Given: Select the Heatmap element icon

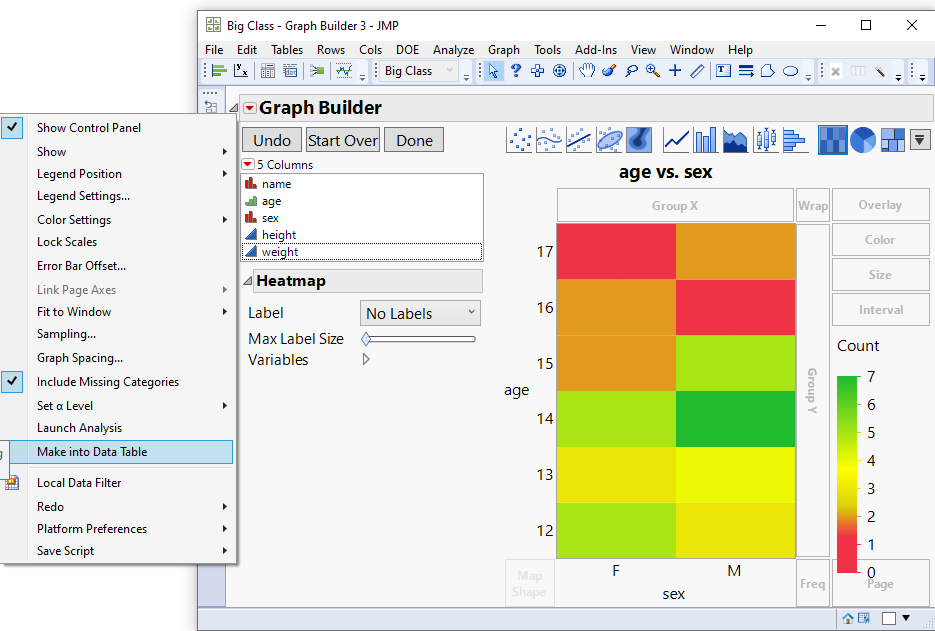Looking at the screenshot, I should click(x=833, y=140).
